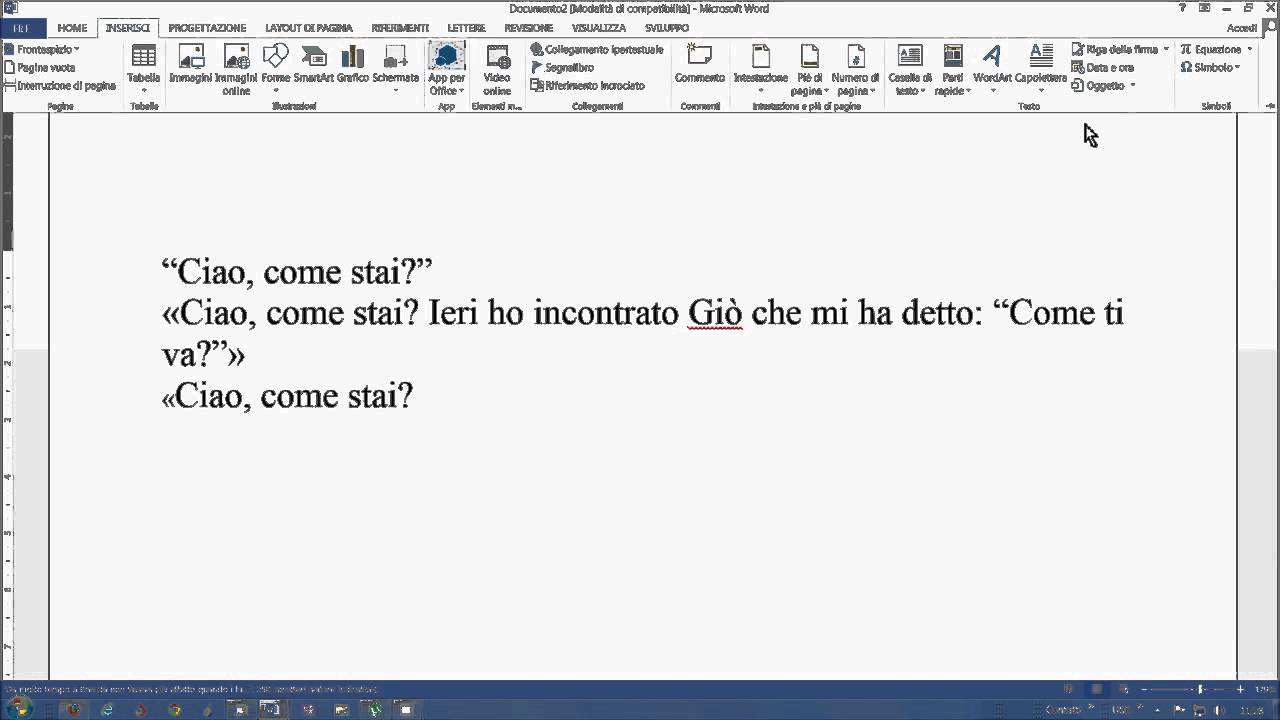Insert an Interruzione di pagina
Screen dimensions: 1280x720
[x=60, y=85]
